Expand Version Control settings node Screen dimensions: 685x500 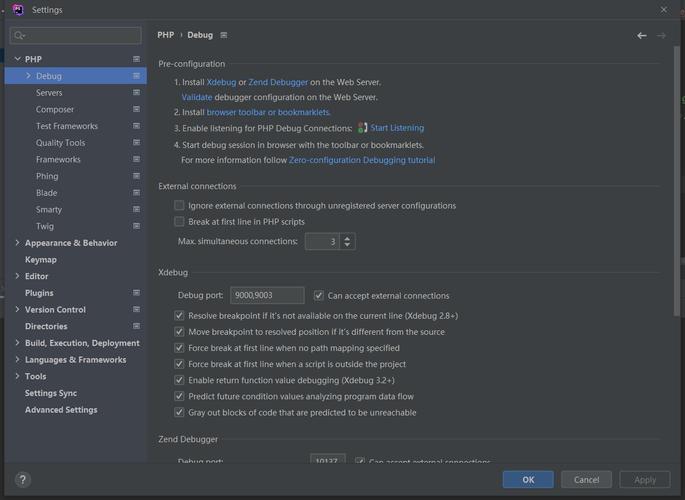tap(17, 309)
